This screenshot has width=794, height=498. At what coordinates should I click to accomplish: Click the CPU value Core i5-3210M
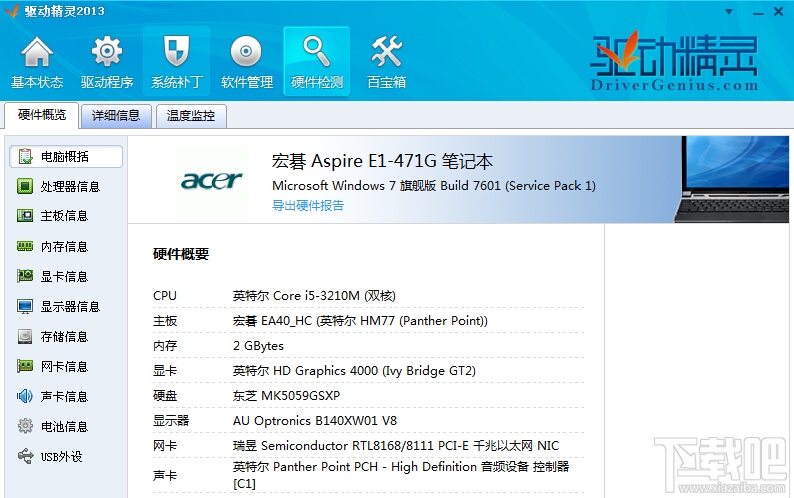[314, 295]
